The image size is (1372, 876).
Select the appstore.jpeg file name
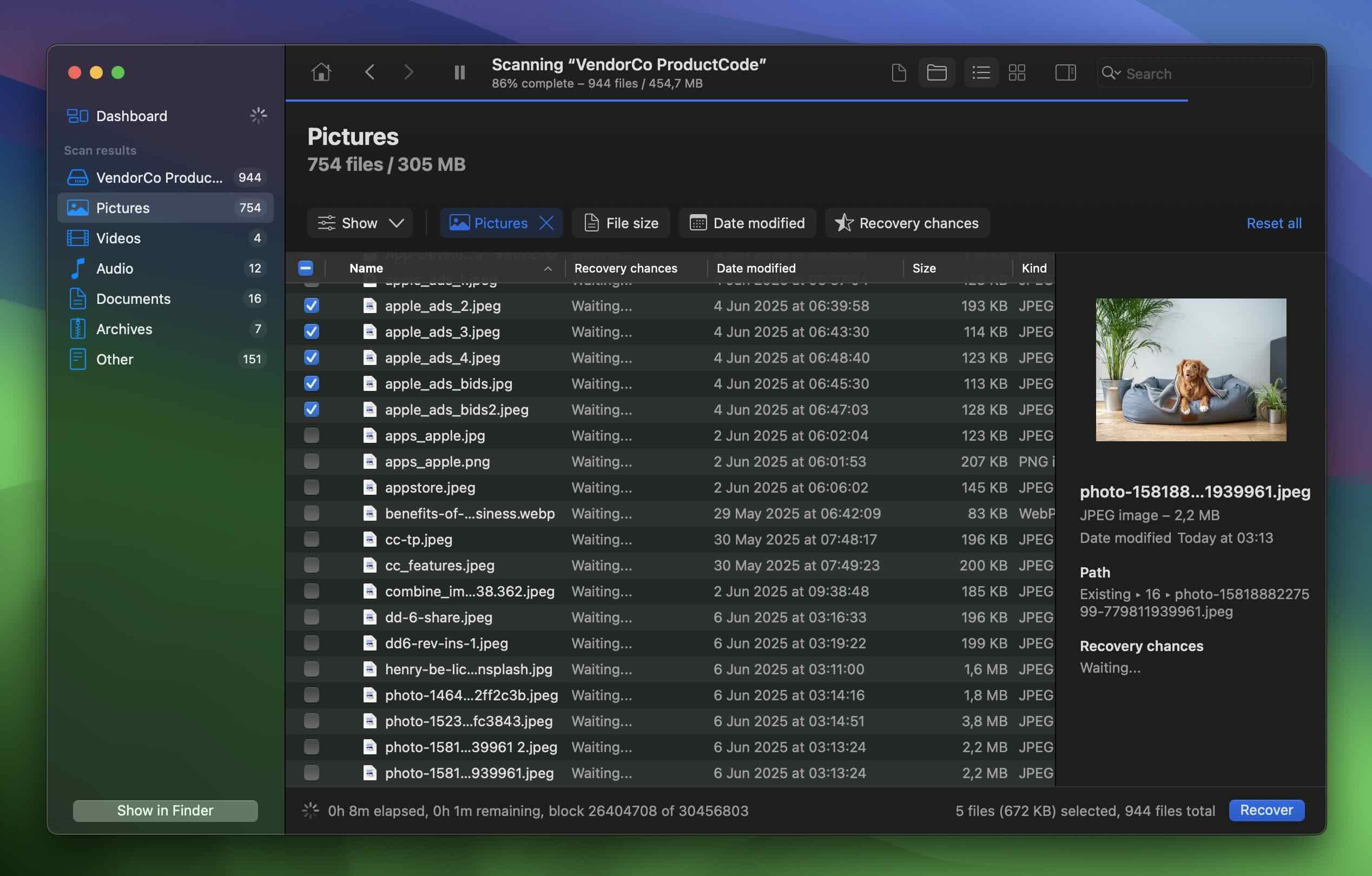coord(430,488)
